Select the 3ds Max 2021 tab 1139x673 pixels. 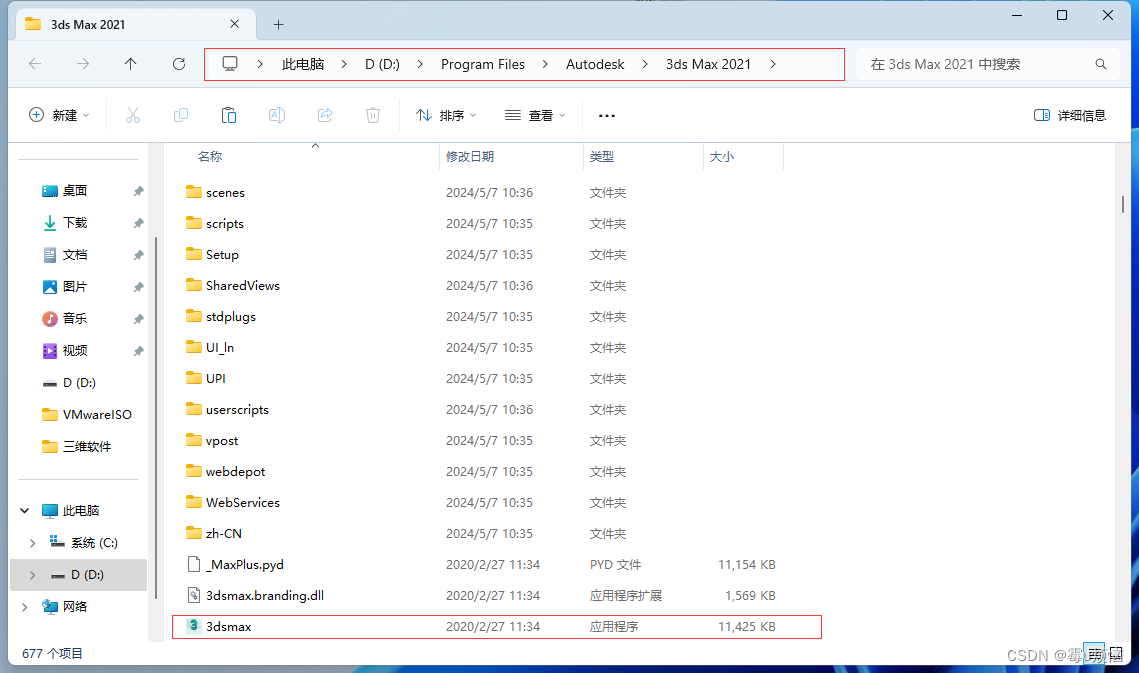[x=135, y=24]
